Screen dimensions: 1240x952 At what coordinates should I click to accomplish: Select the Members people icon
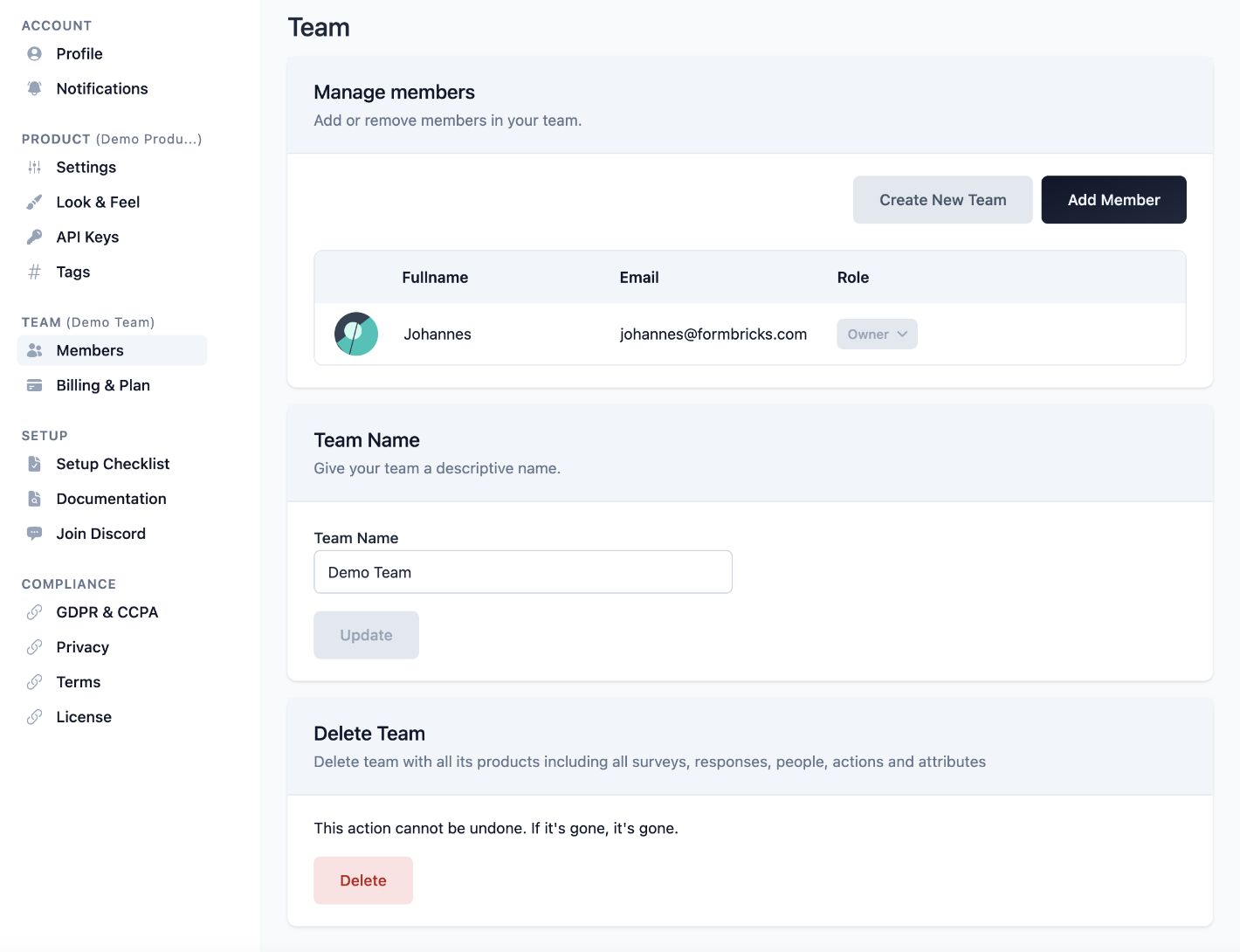(x=33, y=350)
